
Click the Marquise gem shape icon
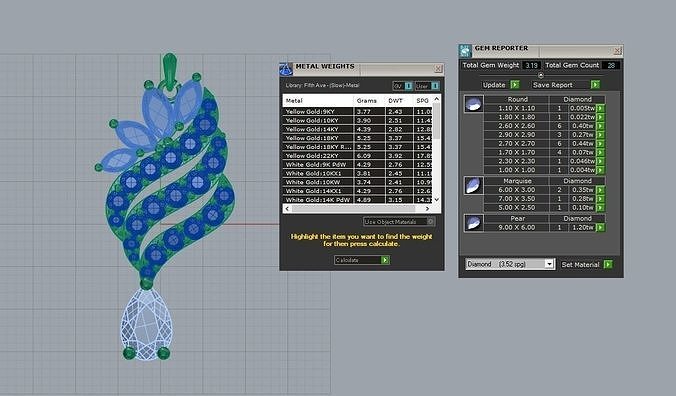tap(473, 185)
